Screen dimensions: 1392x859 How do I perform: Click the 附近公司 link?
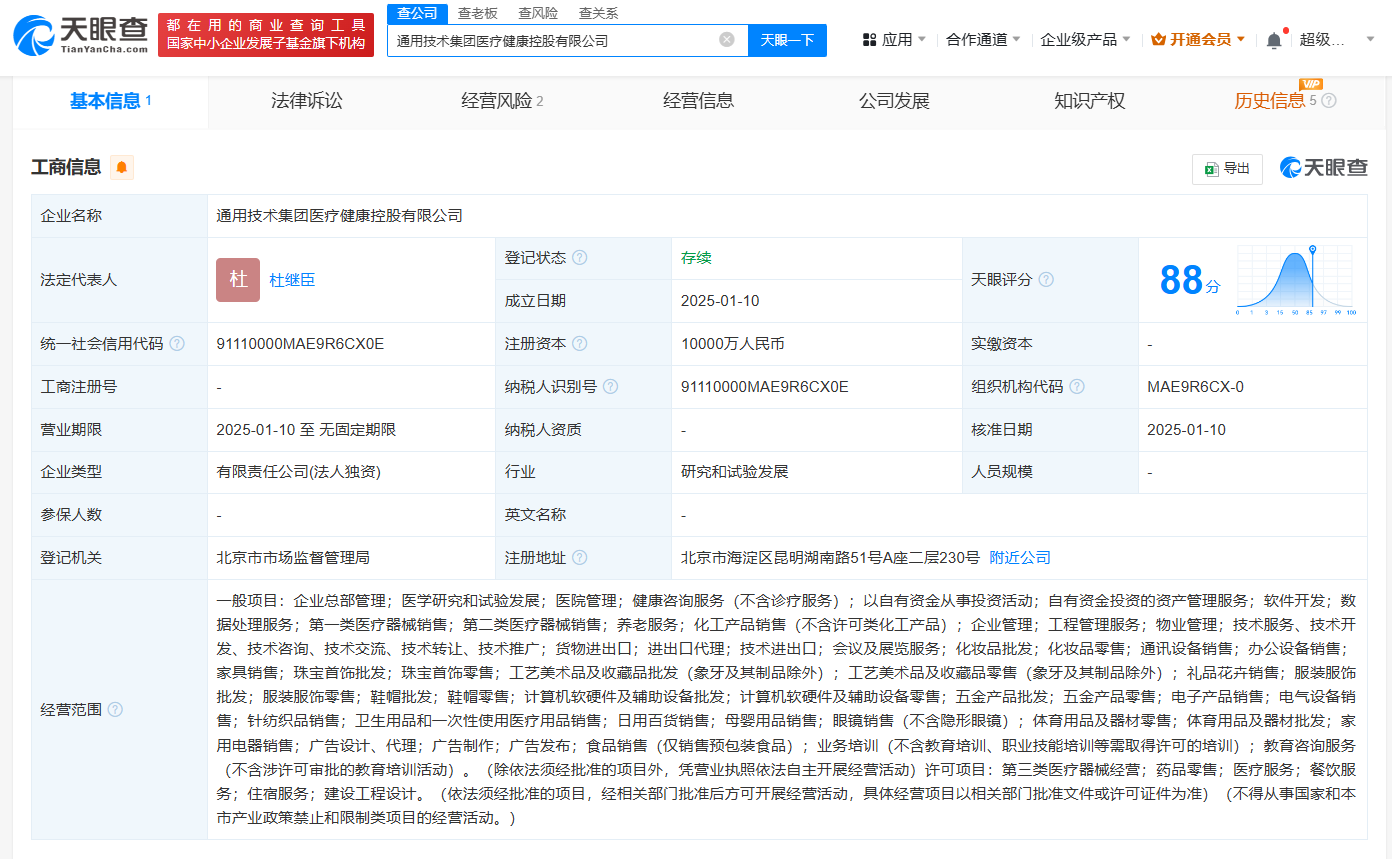pyautogui.click(x=1020, y=558)
